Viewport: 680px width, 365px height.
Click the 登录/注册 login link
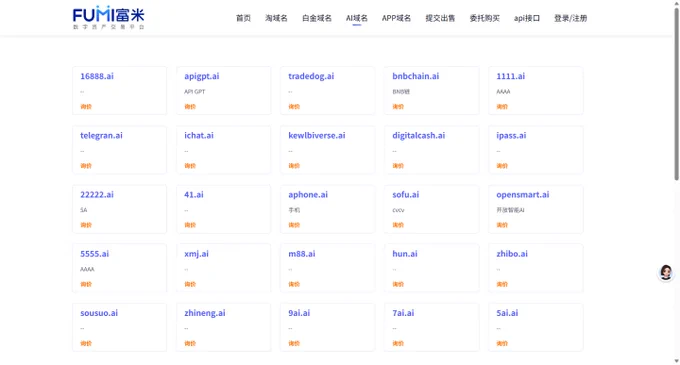pos(570,18)
